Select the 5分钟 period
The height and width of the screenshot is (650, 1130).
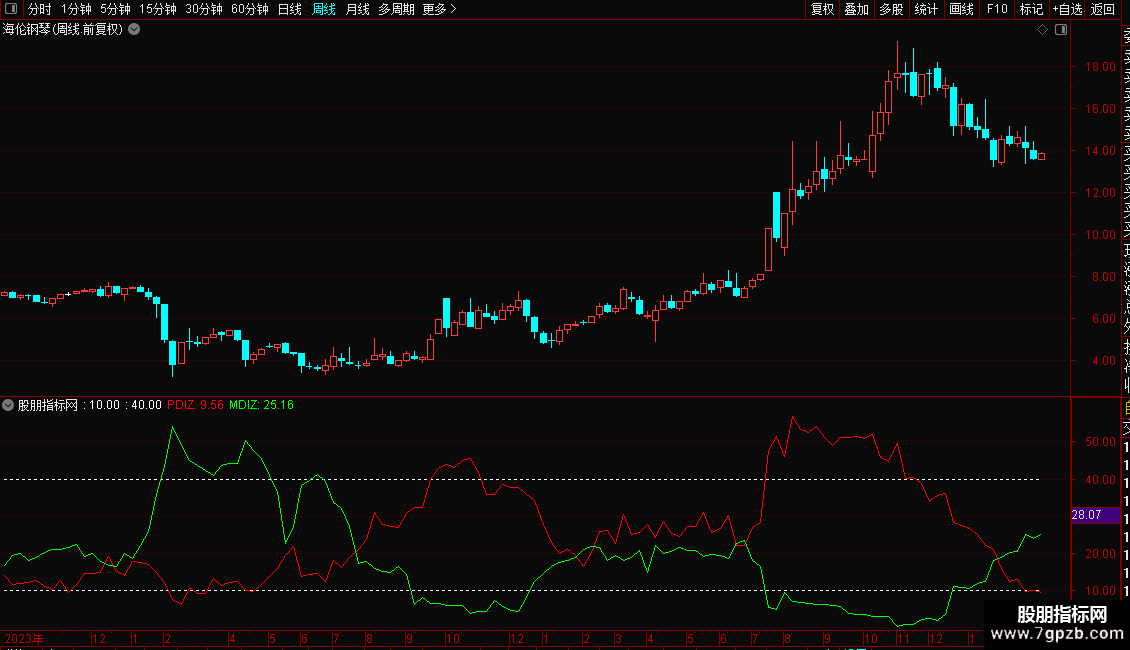tap(115, 9)
